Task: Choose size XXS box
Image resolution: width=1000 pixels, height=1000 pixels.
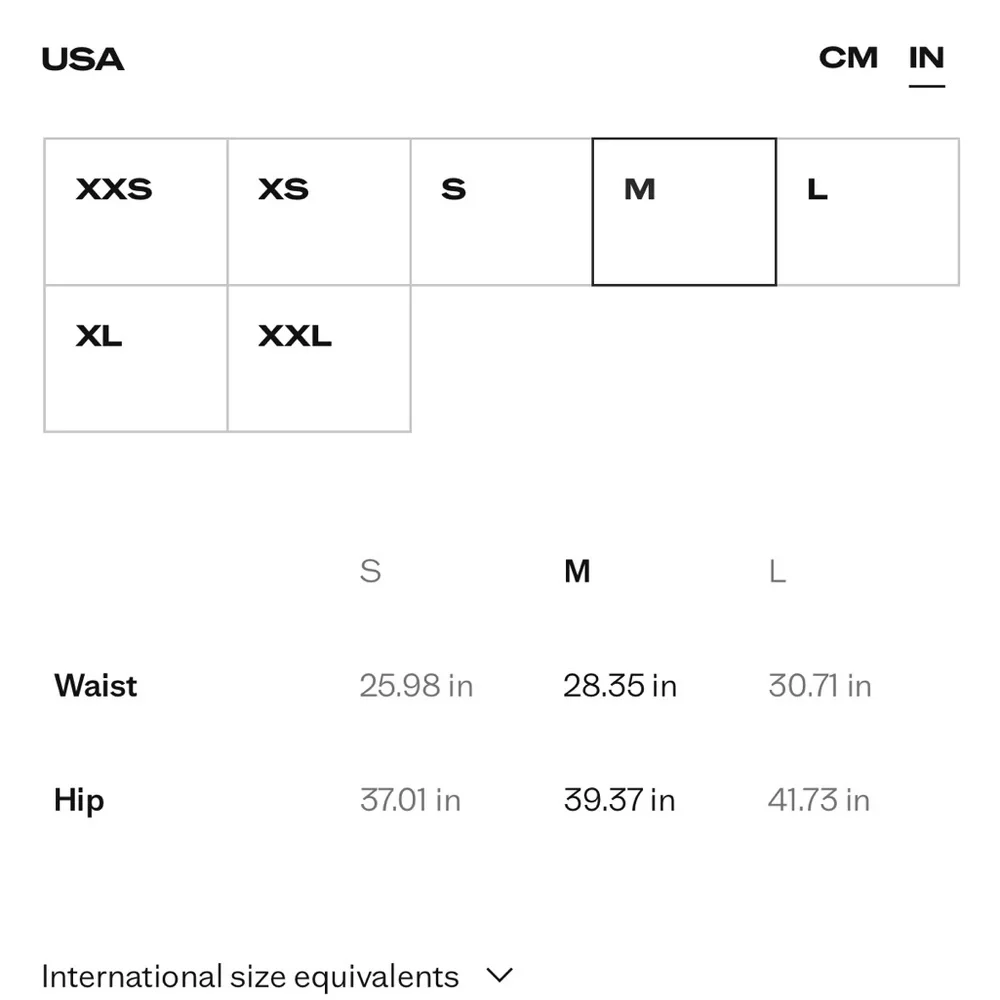Action: [x=136, y=212]
